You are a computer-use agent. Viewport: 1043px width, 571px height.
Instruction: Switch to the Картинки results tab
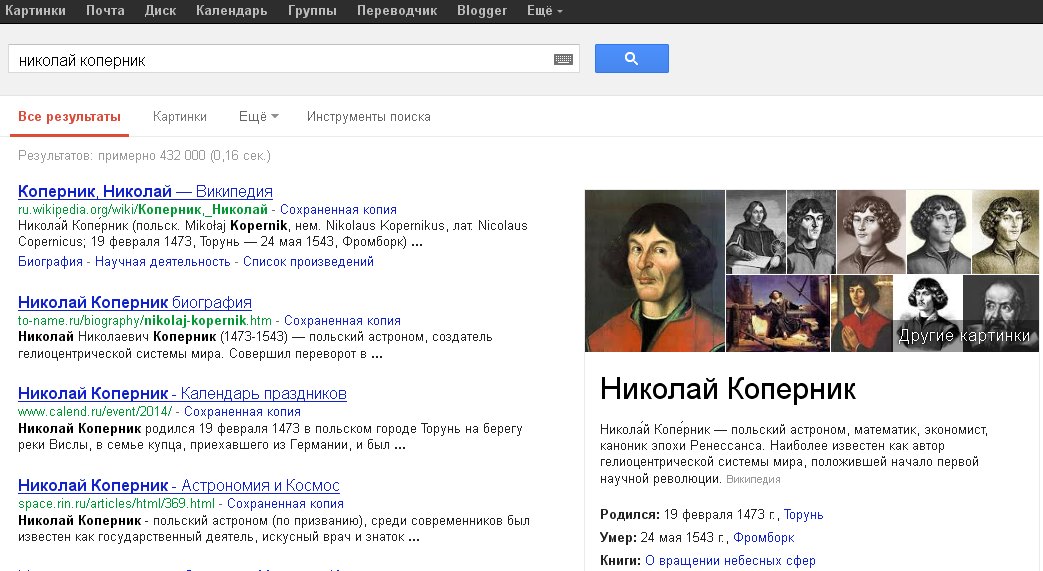(180, 117)
